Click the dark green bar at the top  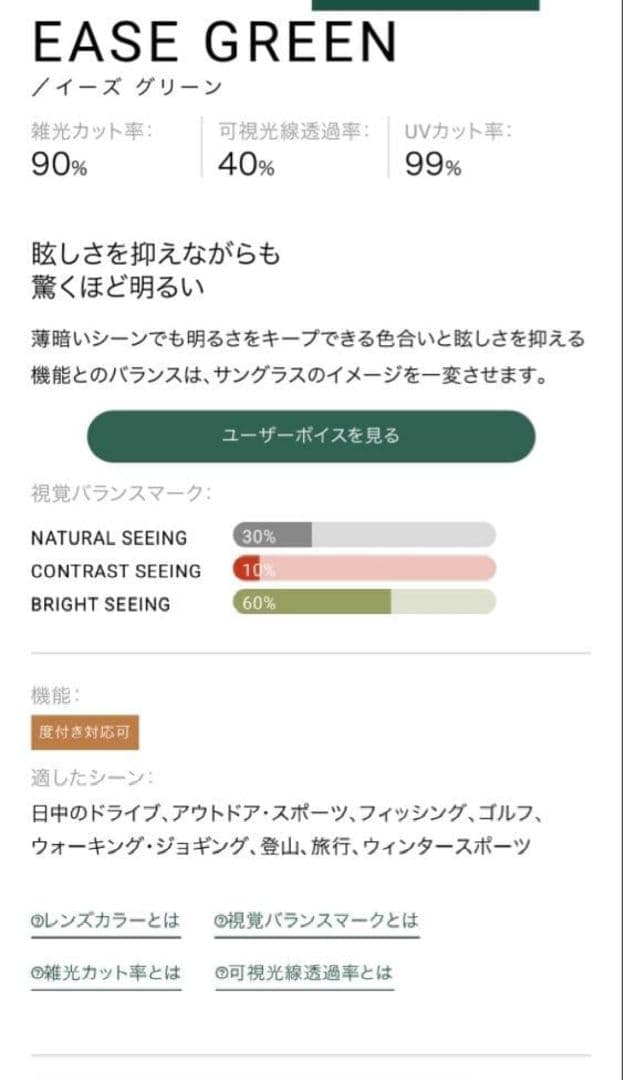pyautogui.click(x=425, y=5)
